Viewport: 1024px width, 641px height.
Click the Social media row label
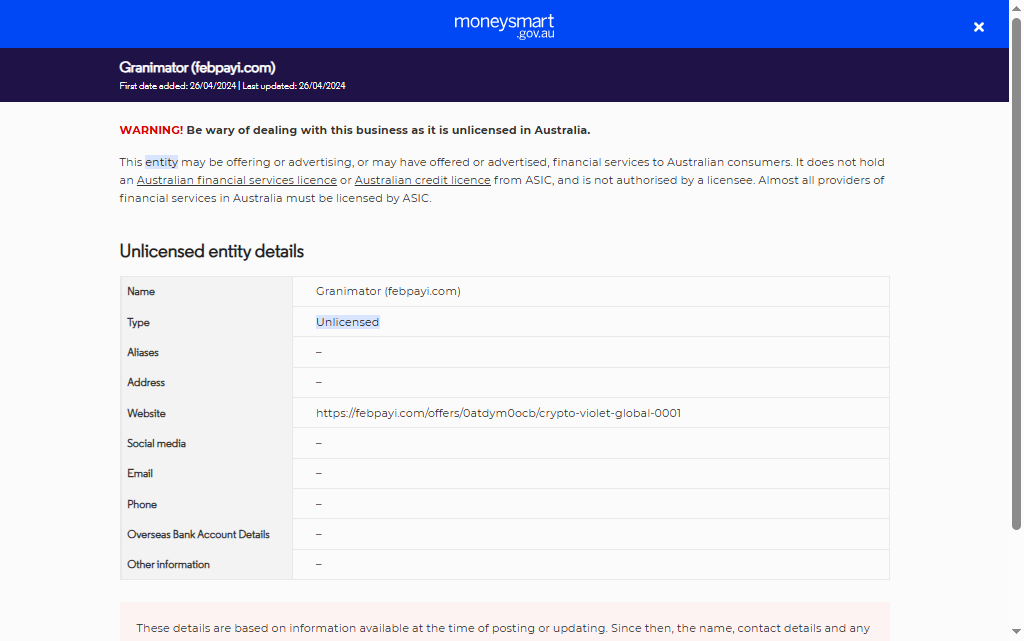click(156, 444)
